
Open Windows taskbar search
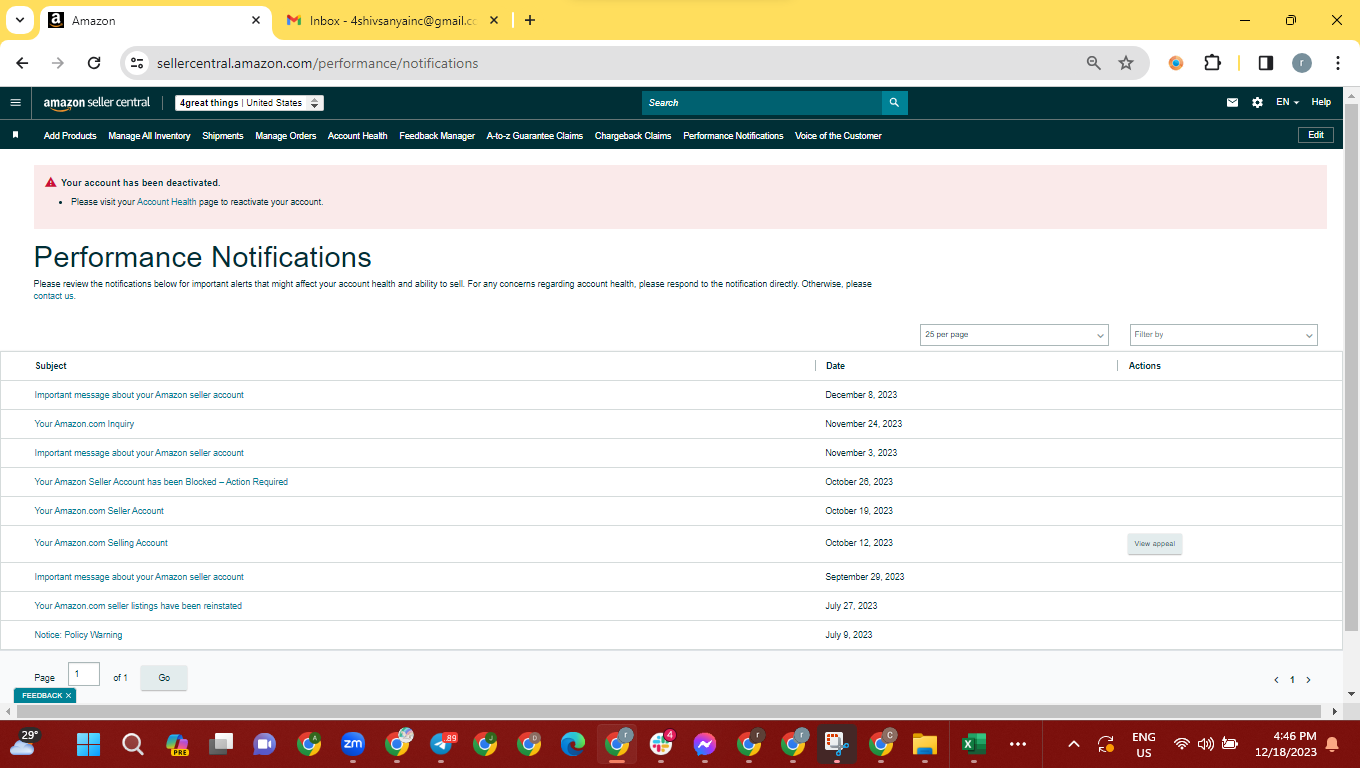coord(132,744)
